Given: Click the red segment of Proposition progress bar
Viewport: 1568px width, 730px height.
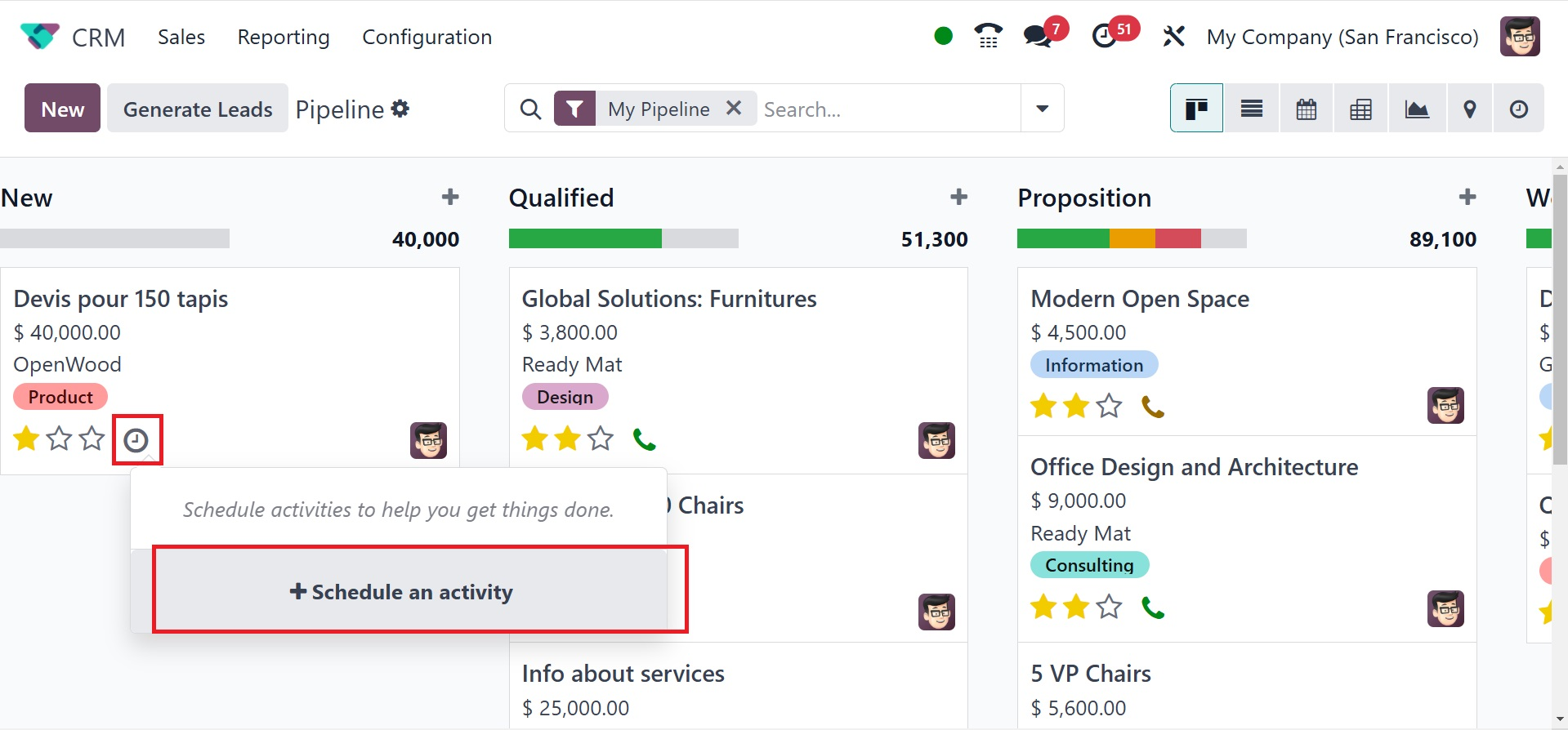Looking at the screenshot, I should tap(1177, 238).
